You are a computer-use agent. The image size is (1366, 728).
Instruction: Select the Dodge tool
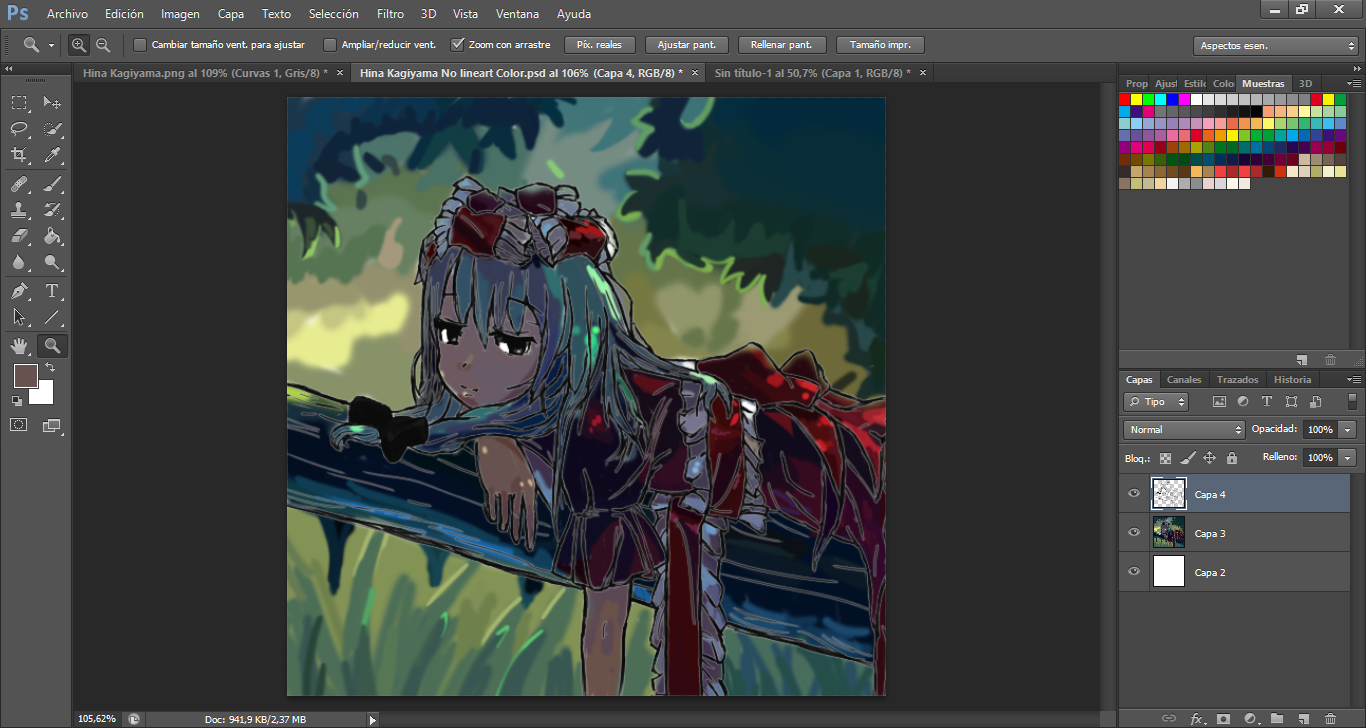tap(52, 262)
